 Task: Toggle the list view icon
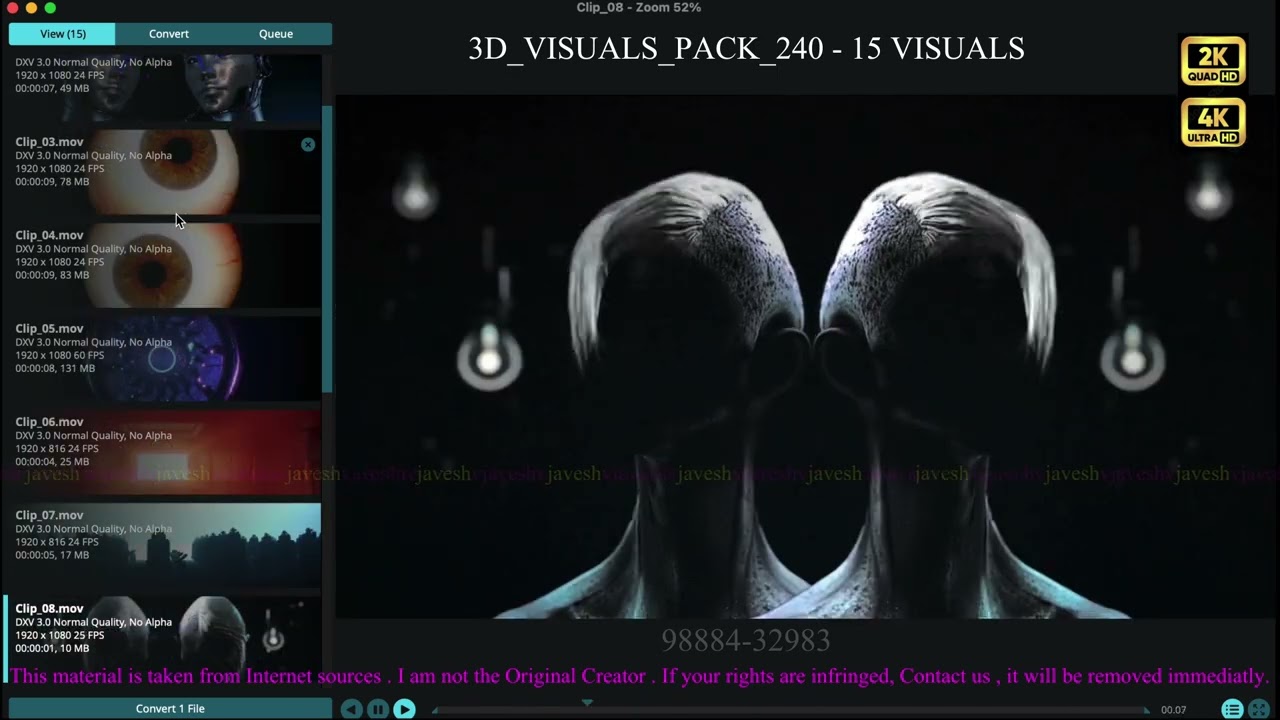(x=1232, y=709)
